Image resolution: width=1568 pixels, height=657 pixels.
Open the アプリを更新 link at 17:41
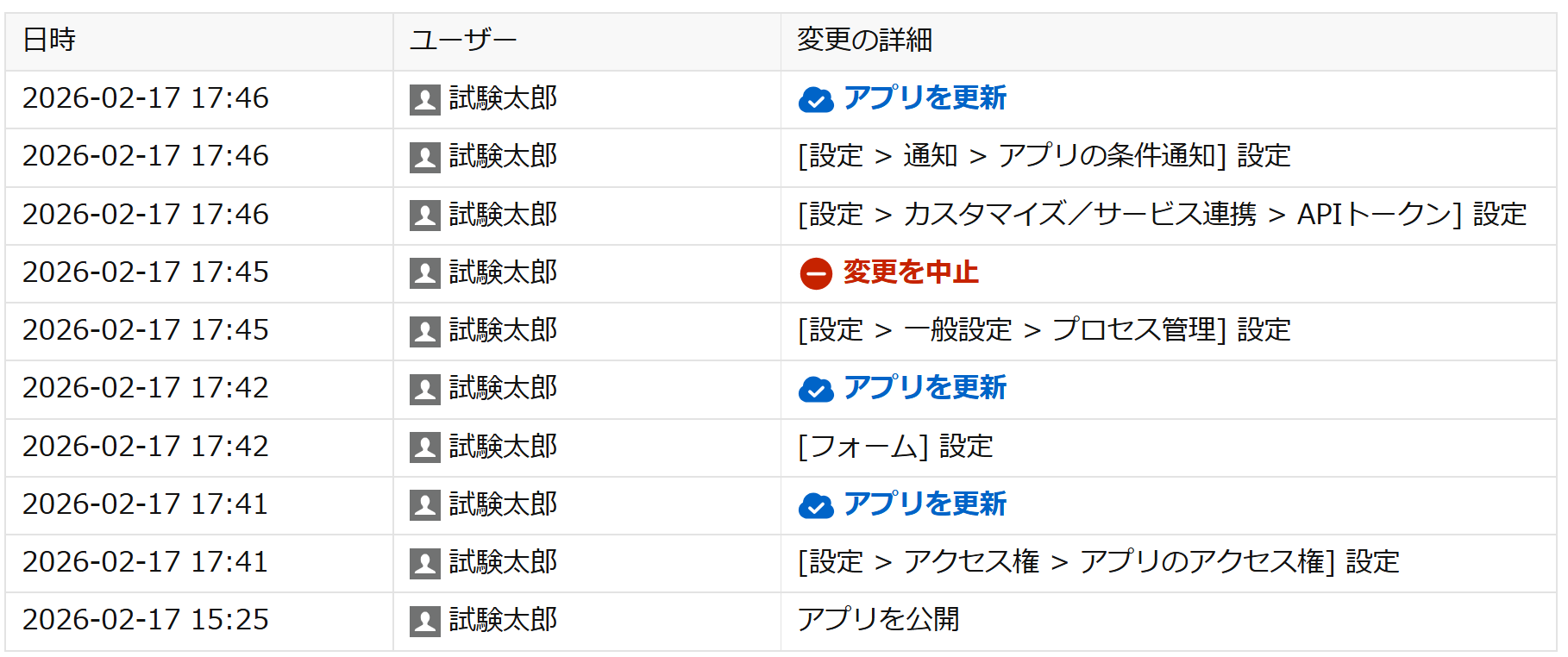[925, 504]
